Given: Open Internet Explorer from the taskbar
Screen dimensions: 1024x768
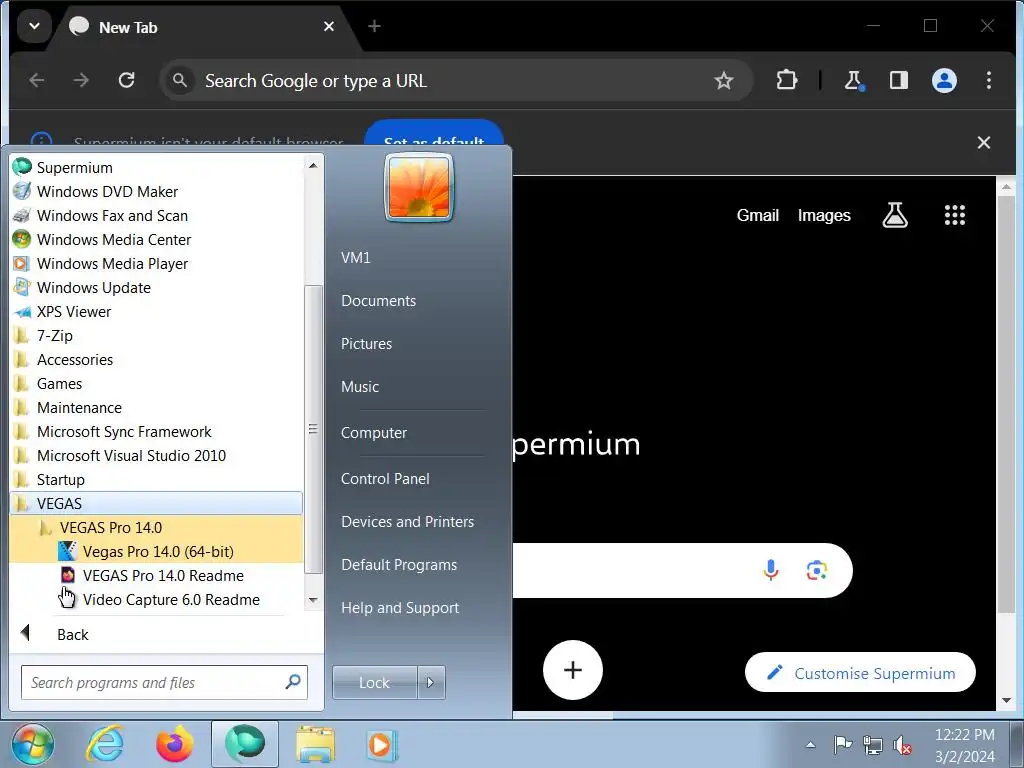Looking at the screenshot, I should click(106, 744).
